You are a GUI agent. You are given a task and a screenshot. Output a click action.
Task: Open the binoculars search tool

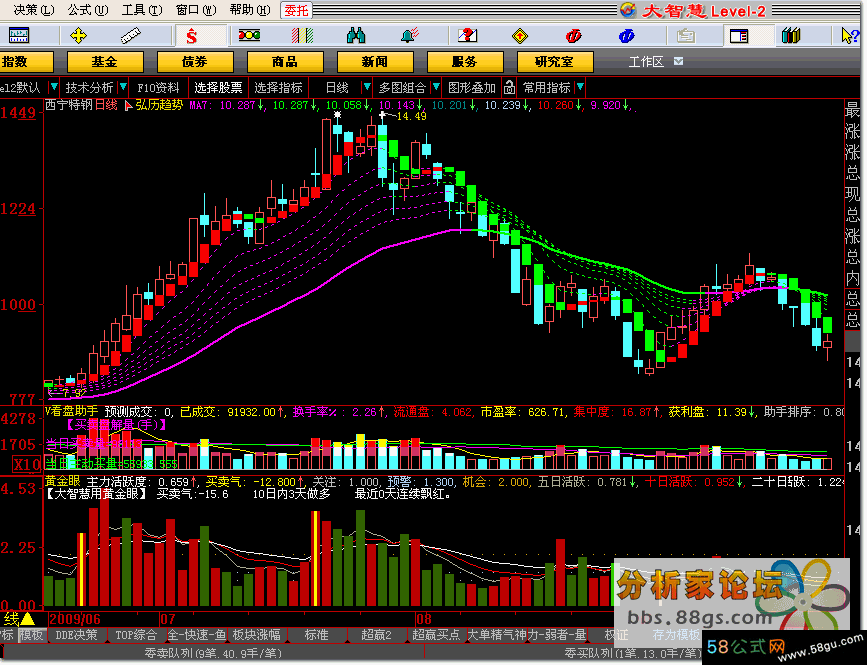tap(356, 36)
